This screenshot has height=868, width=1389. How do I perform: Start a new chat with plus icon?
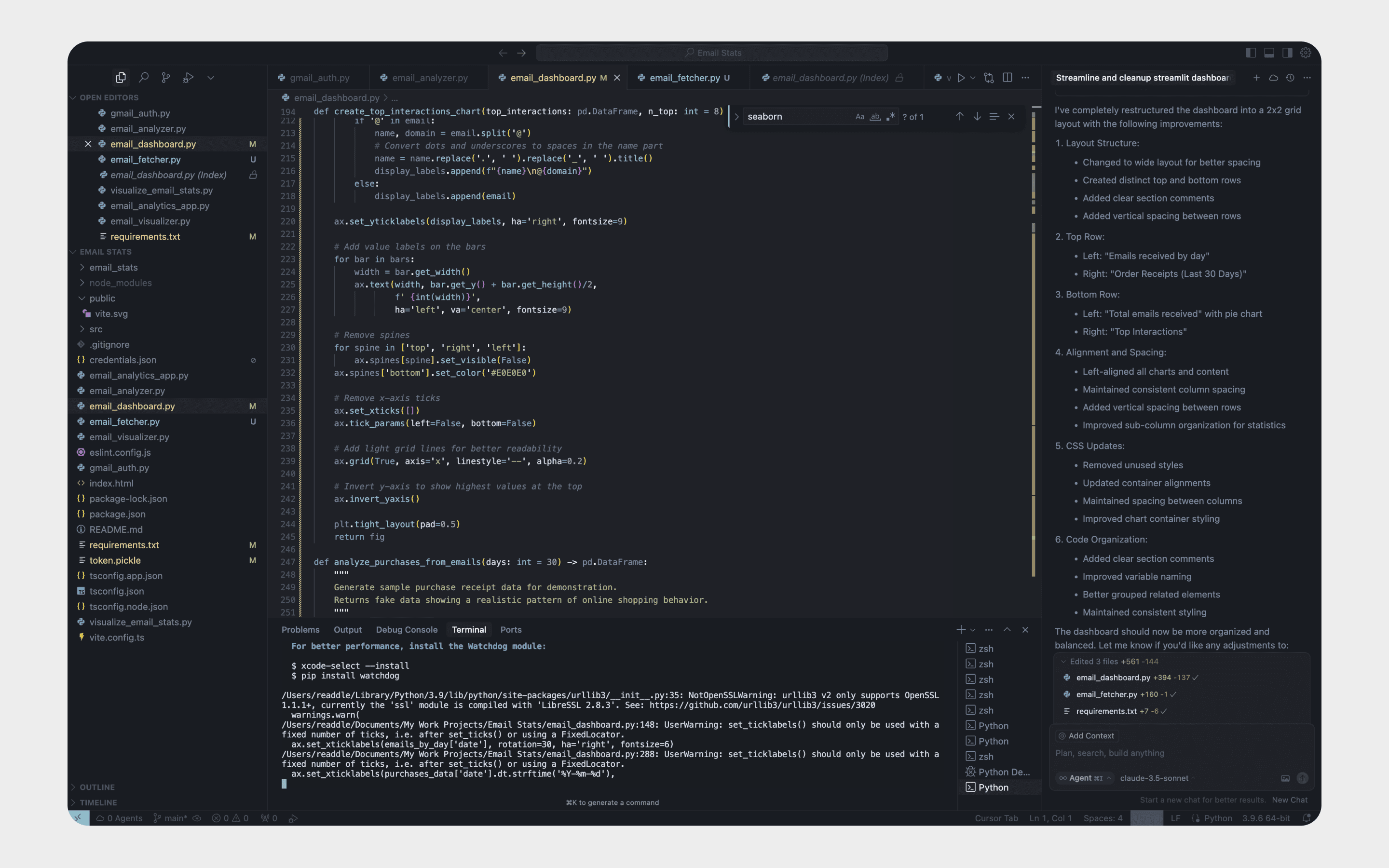(x=1256, y=78)
